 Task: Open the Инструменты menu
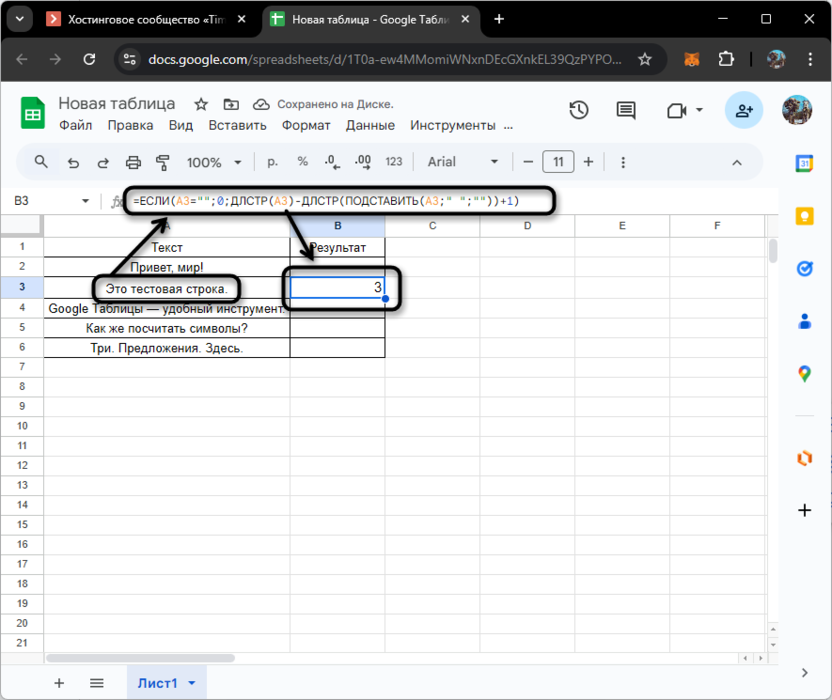point(453,125)
